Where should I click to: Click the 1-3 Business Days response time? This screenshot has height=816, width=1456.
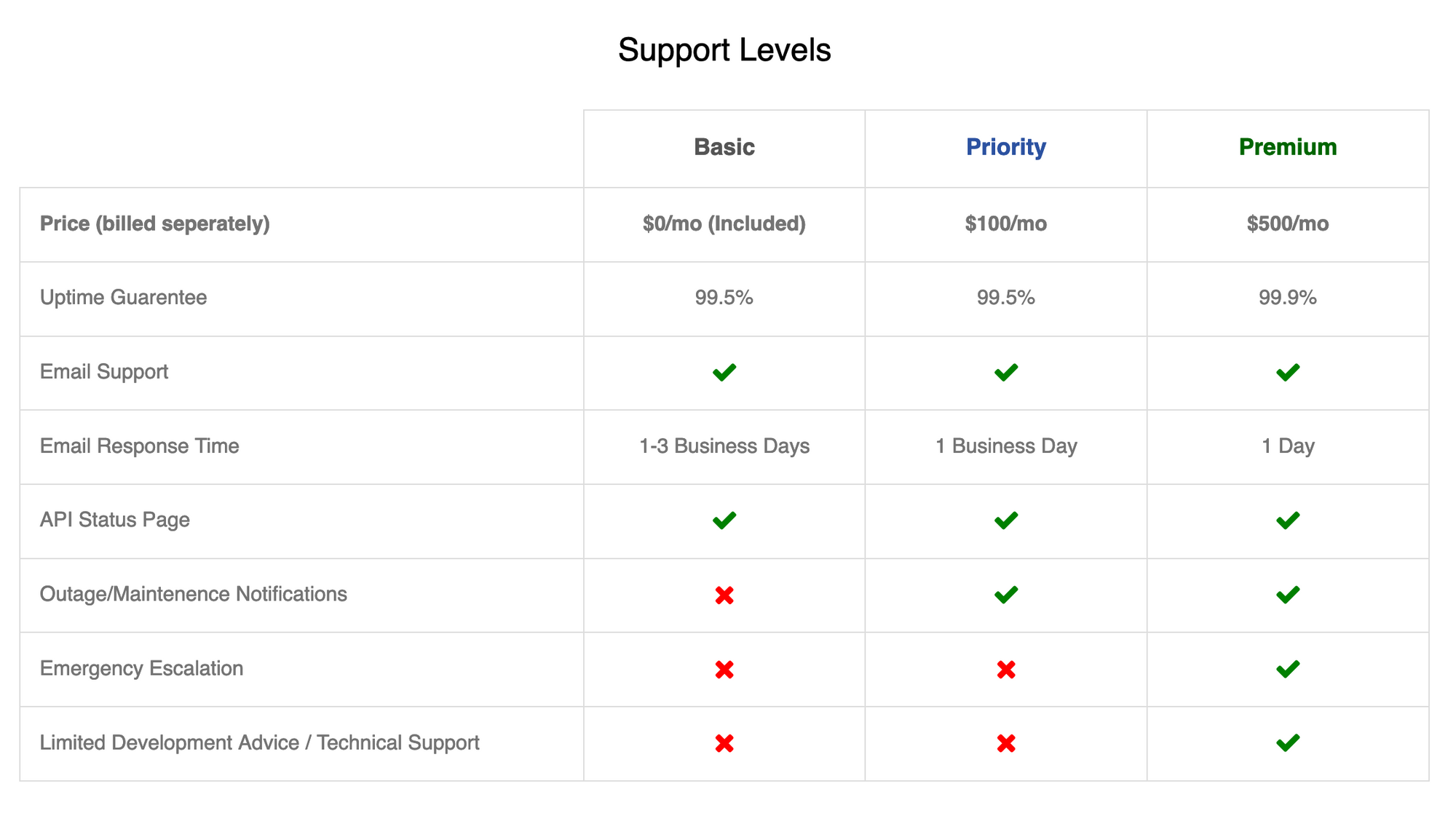click(724, 445)
